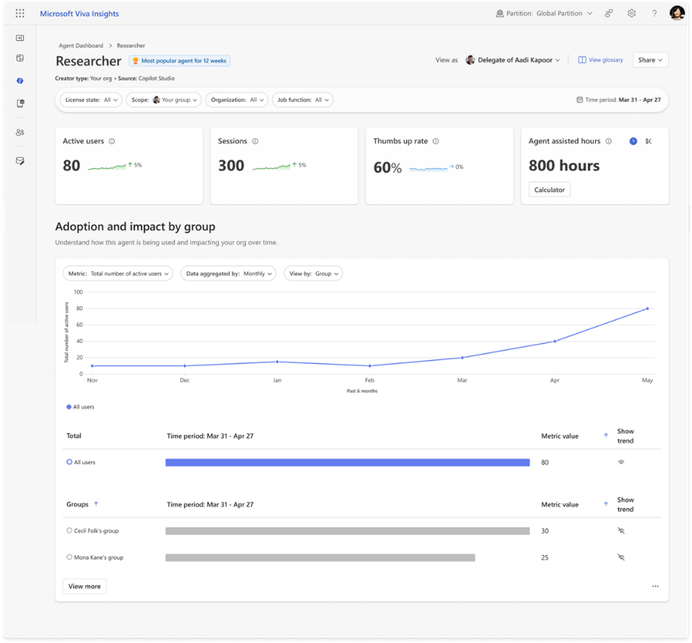Viewport: 692px width, 643px height.
Task: Sort Total table by Metric value arrow
Action: coord(606,436)
